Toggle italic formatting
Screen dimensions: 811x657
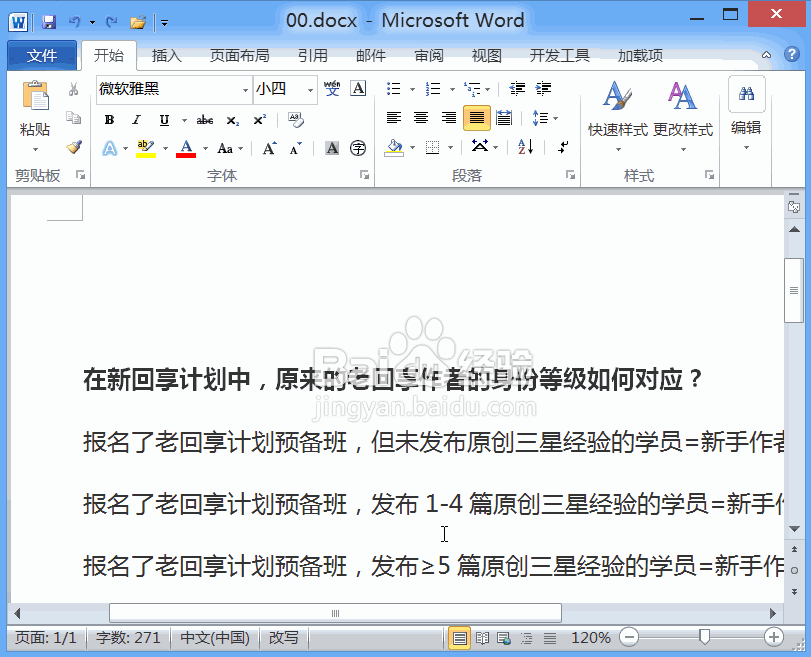(135, 119)
